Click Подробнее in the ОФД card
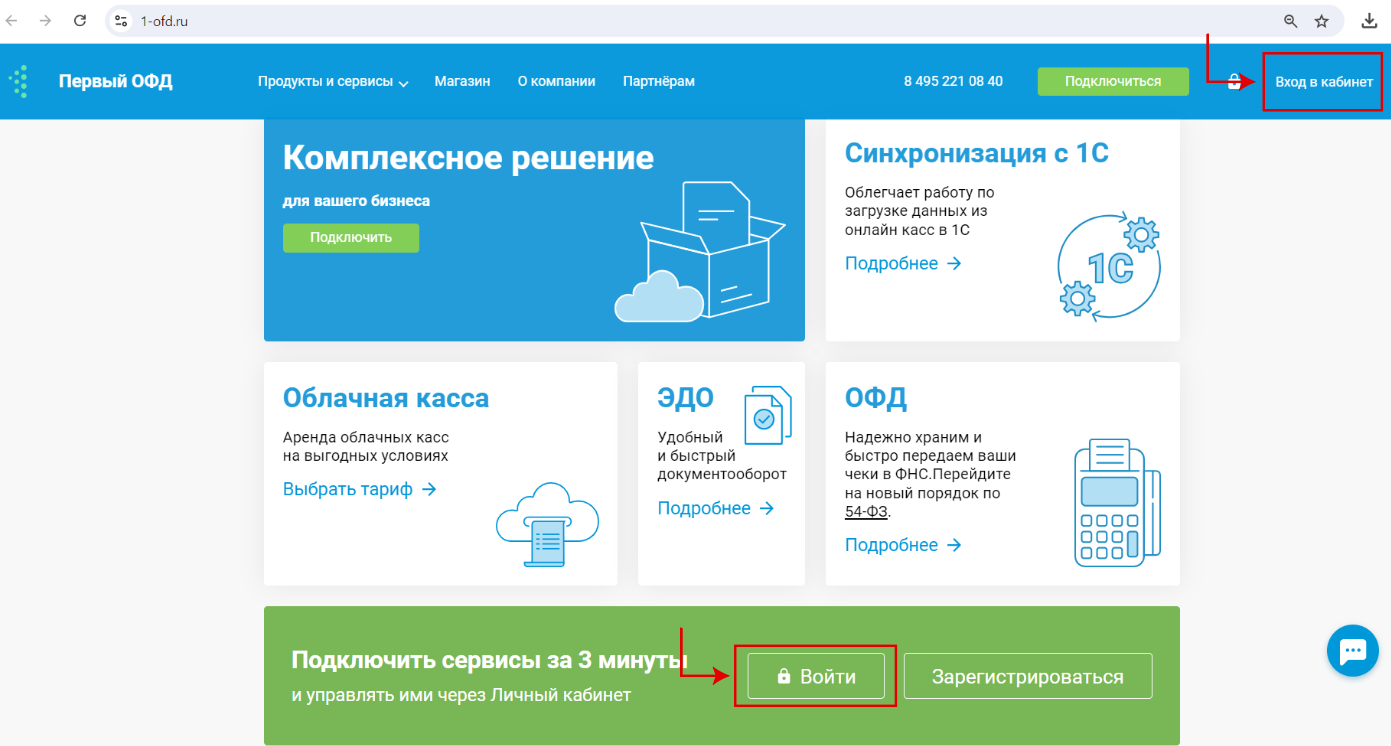1391x746 pixels. 903,545
